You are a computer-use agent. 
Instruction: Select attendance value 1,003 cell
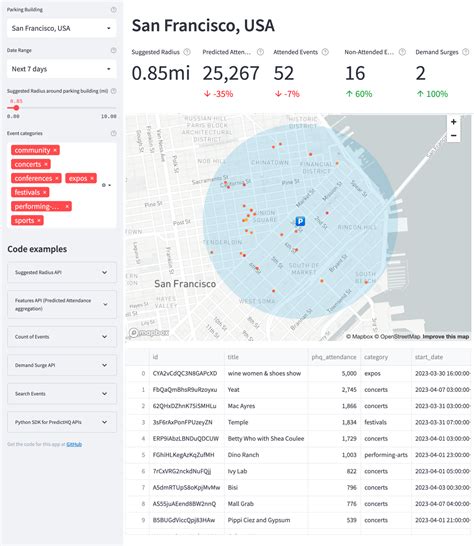click(x=334, y=455)
